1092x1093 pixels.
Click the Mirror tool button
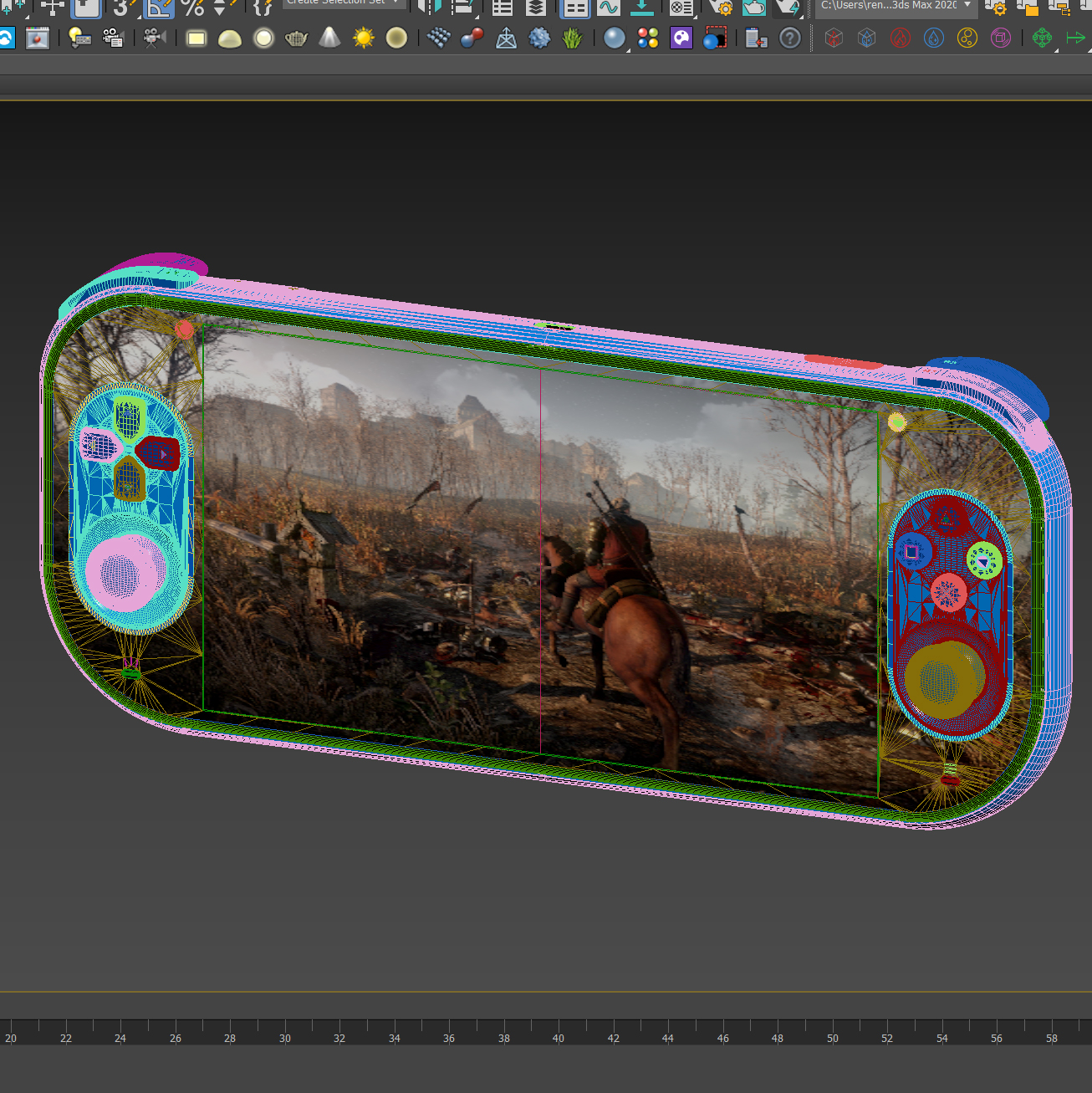pos(429,8)
